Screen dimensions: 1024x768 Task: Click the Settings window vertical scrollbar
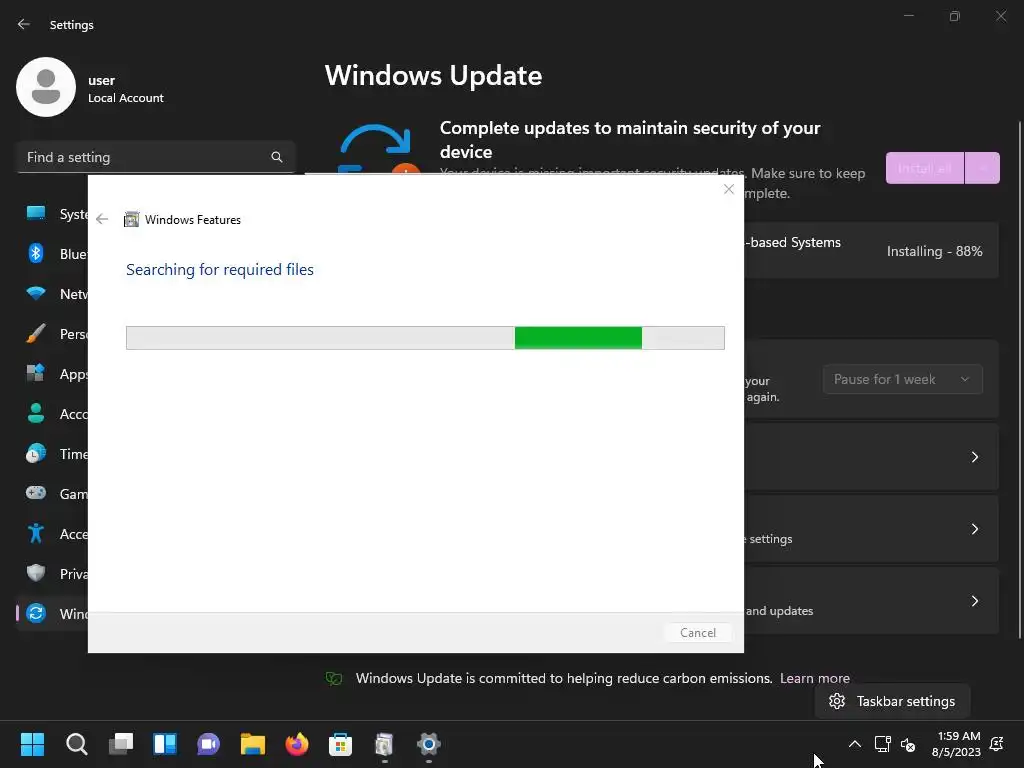(1020, 379)
